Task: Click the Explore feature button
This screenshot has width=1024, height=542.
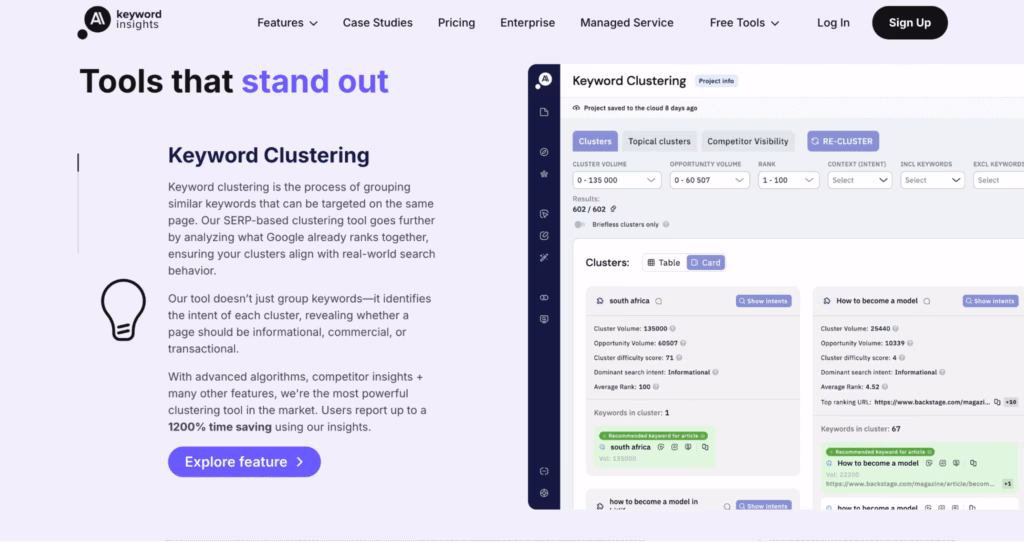Action: pos(244,462)
